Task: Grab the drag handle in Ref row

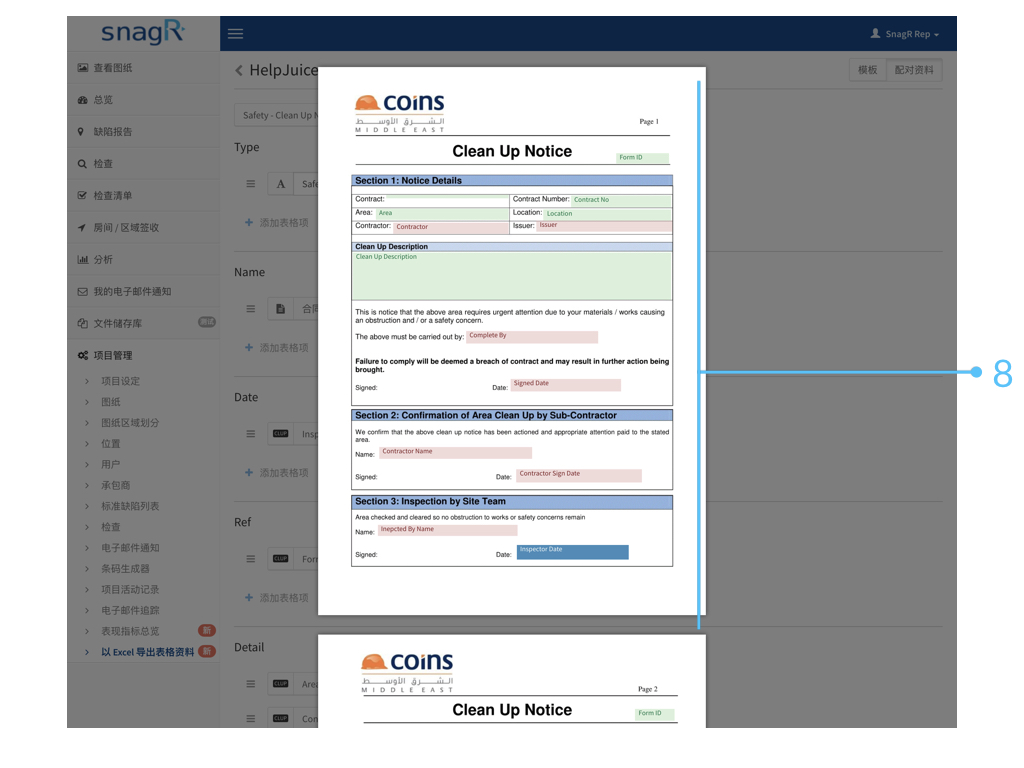Action: 251,559
